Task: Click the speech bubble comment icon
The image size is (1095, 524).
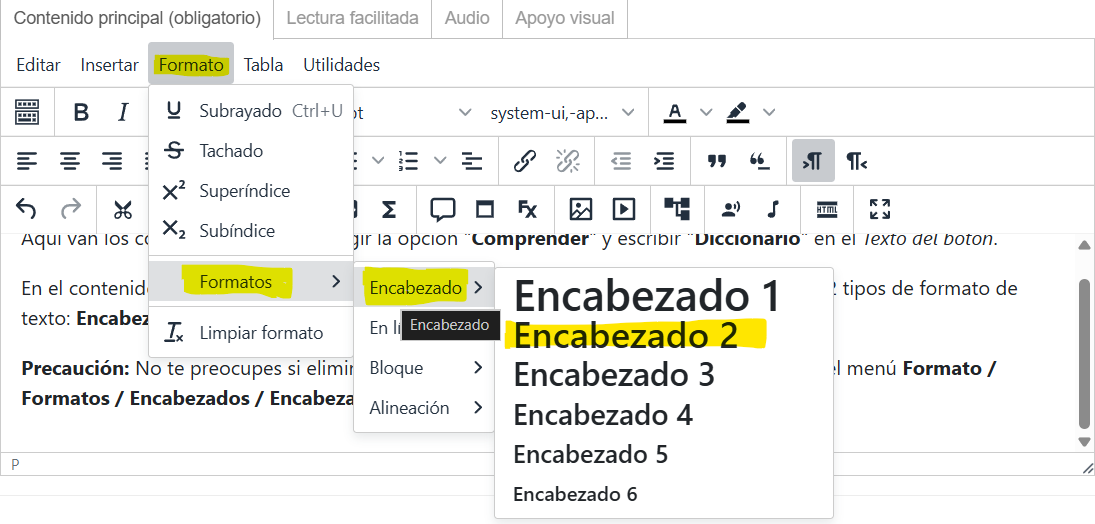Action: (443, 210)
